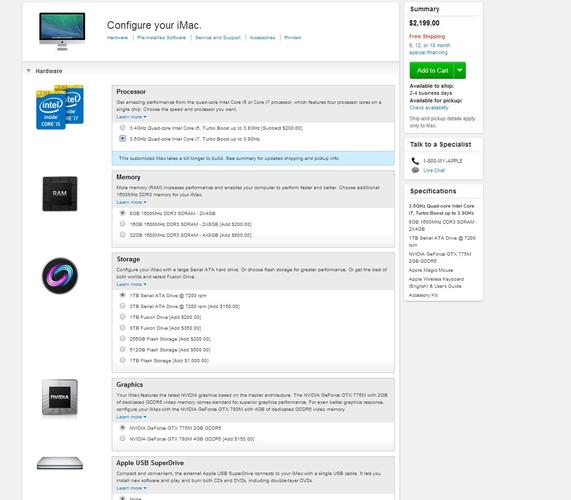Click the Live Chat speech bubble icon

(415, 170)
